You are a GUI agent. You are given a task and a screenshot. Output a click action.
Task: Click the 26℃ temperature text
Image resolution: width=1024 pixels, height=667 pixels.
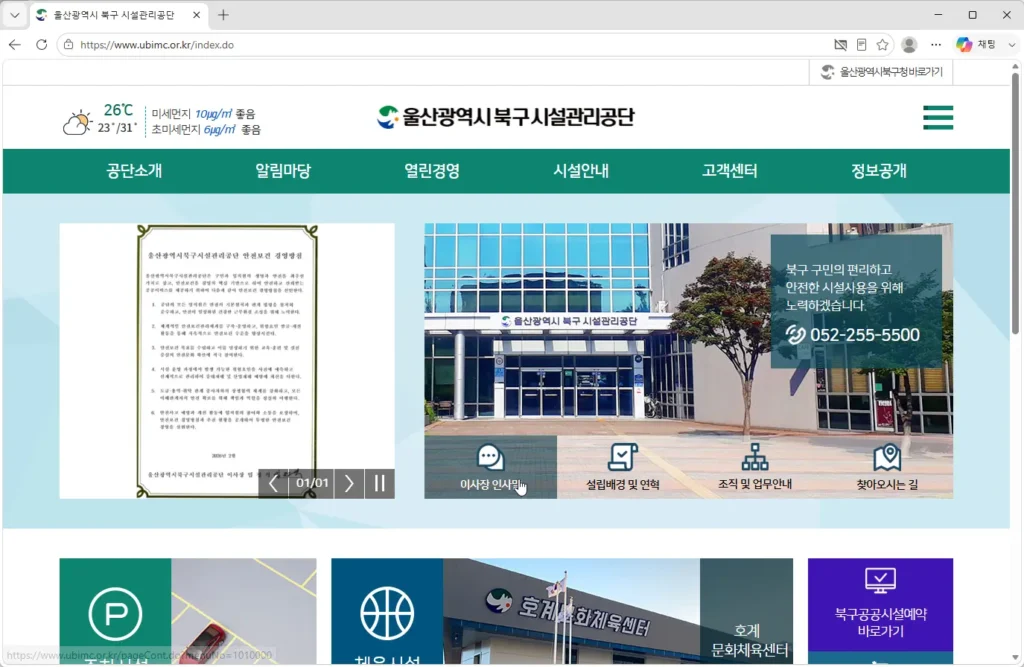[x=118, y=110]
